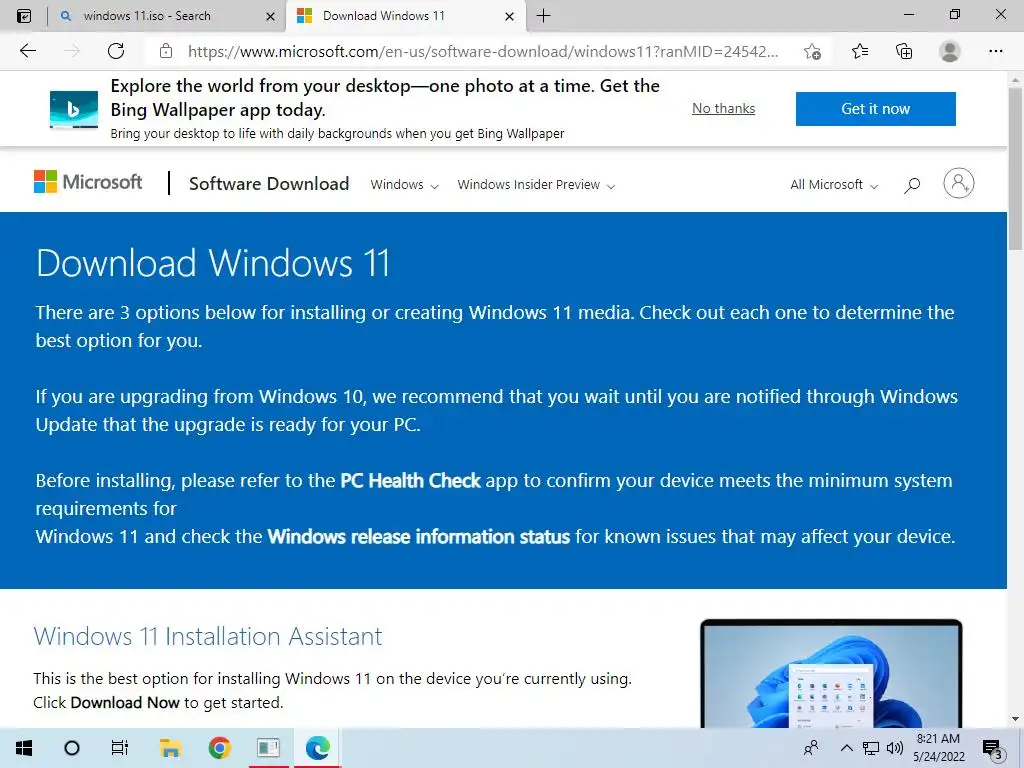
Task: Dismiss the banner with No thanks
Action: [x=724, y=108]
